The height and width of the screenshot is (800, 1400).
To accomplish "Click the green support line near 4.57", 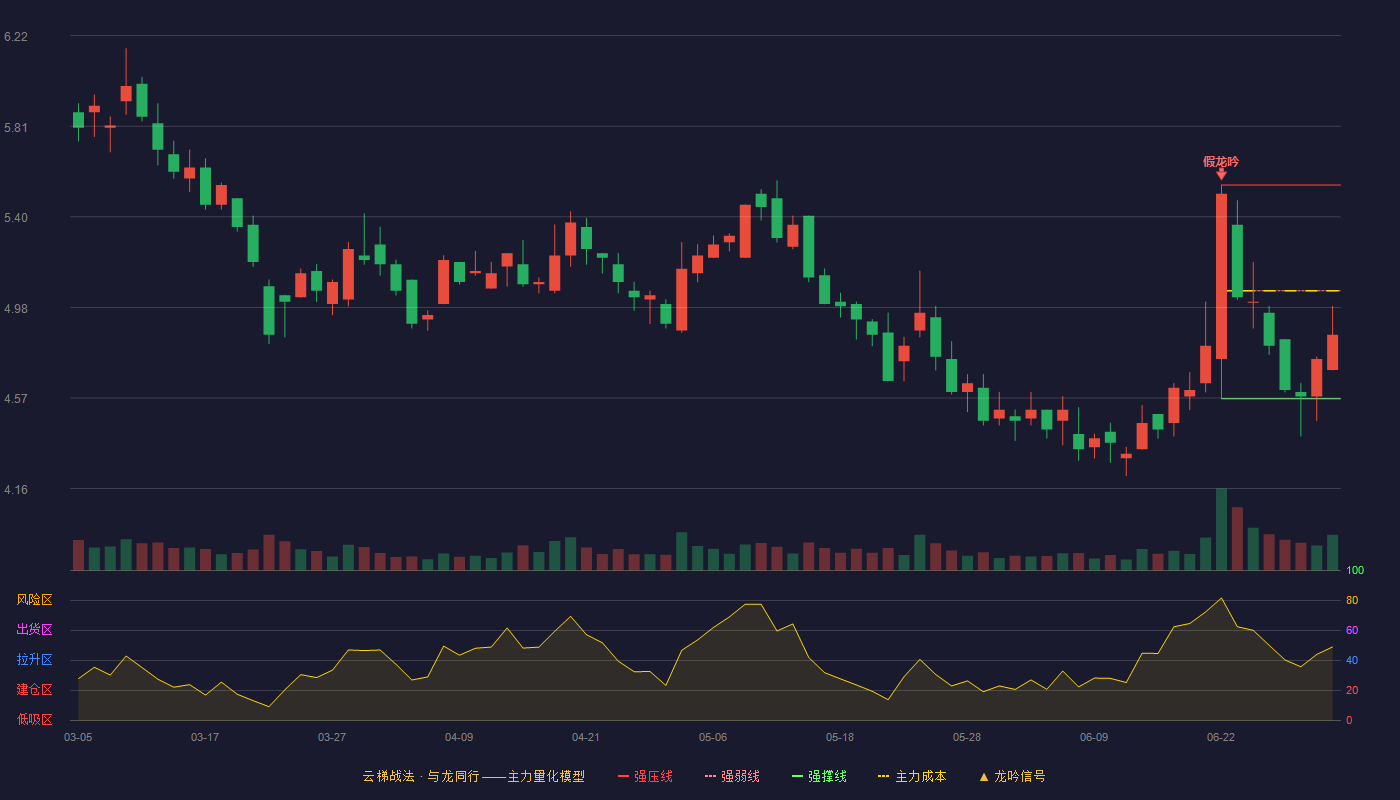I will 1281,398.
